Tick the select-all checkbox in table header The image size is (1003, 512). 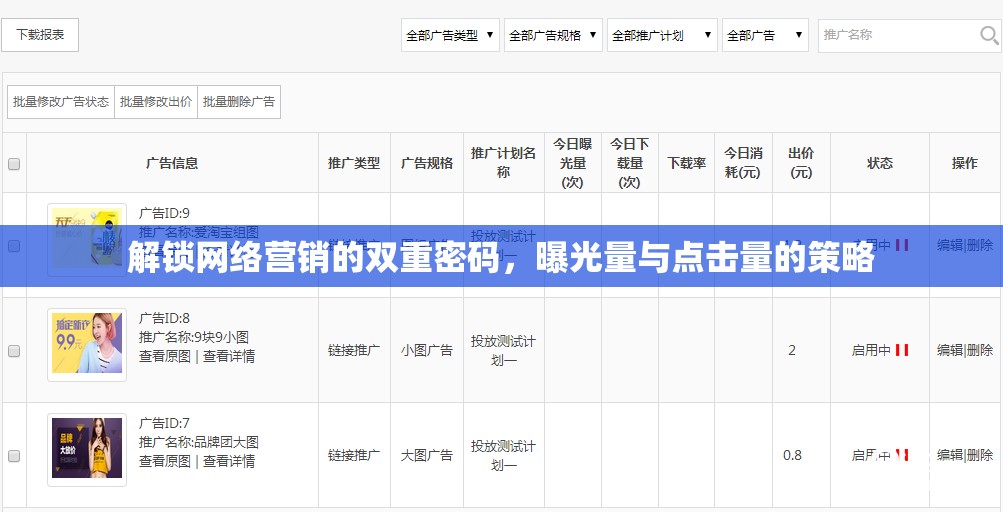pos(14,164)
